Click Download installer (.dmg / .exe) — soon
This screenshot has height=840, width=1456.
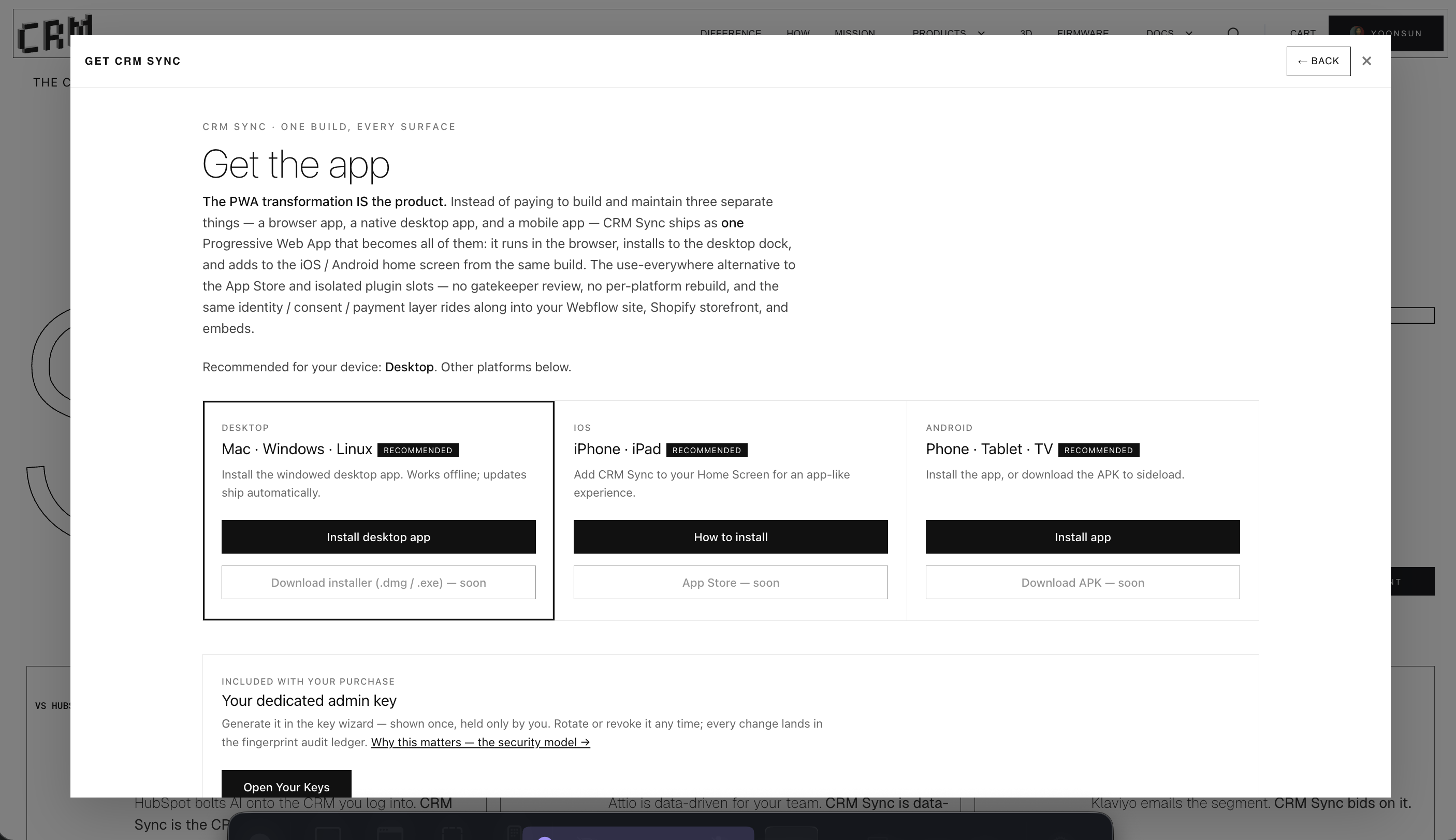pos(378,582)
